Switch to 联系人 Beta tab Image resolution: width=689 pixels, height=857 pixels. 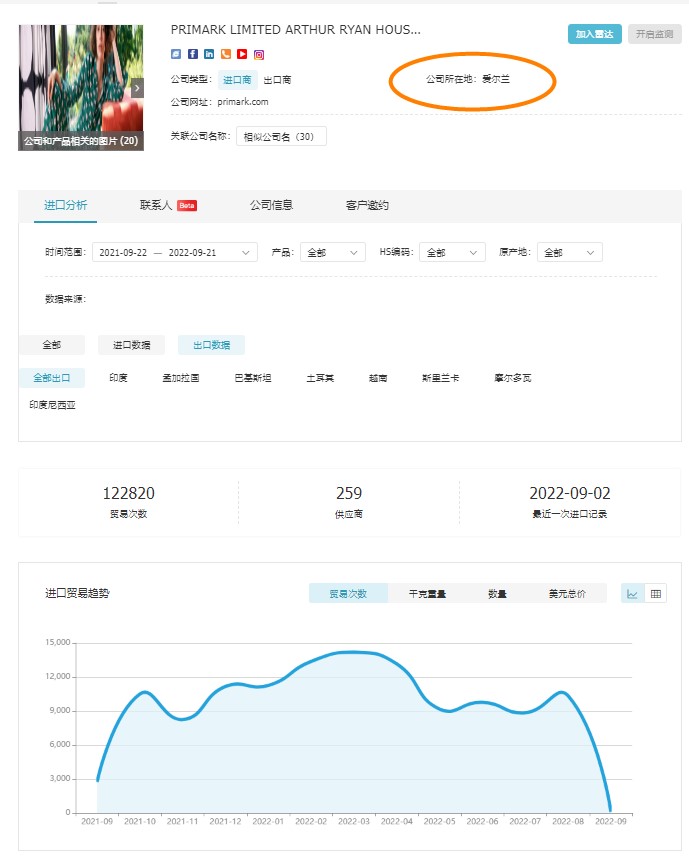tap(168, 206)
